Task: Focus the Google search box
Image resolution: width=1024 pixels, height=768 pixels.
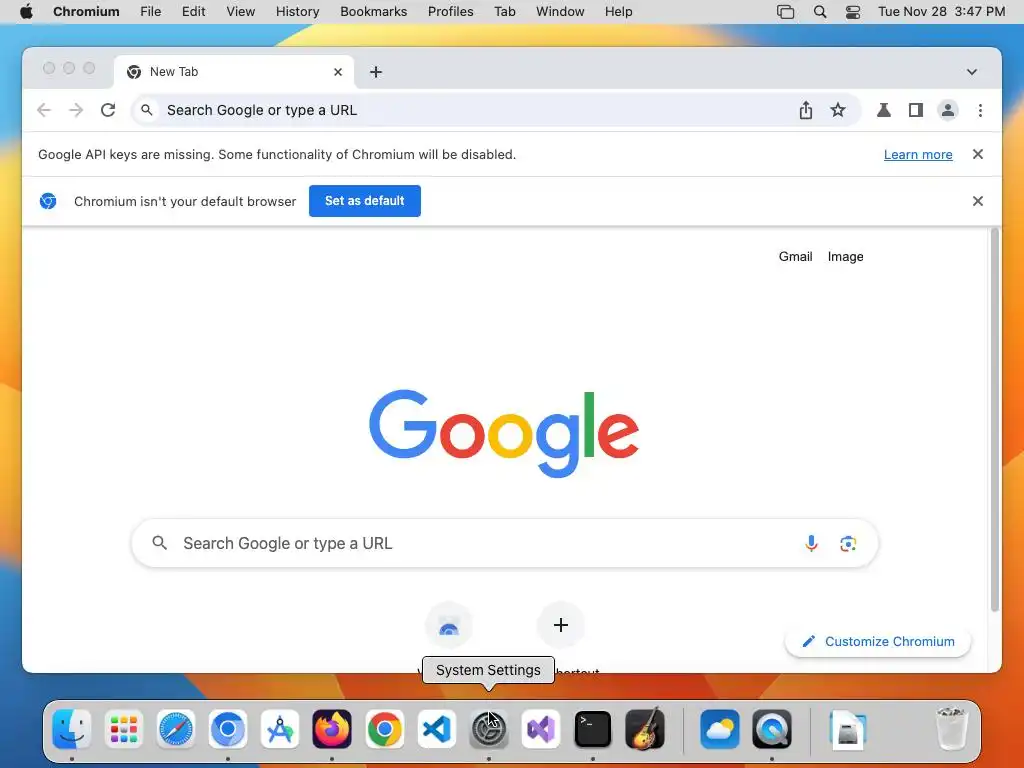Action: click(504, 543)
